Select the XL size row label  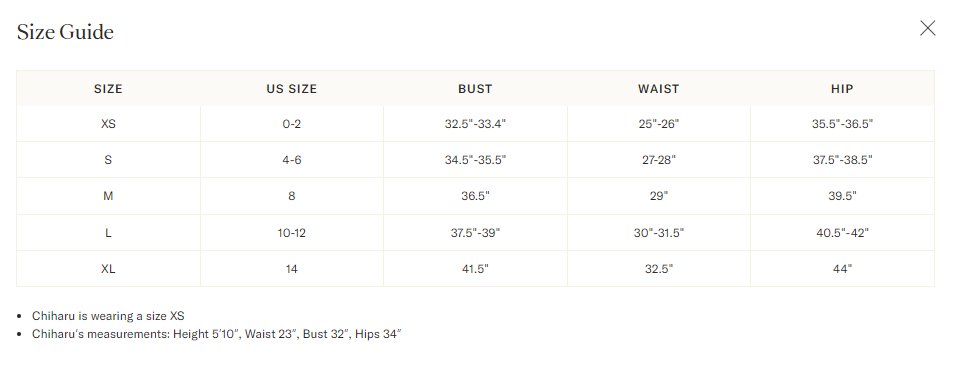108,269
